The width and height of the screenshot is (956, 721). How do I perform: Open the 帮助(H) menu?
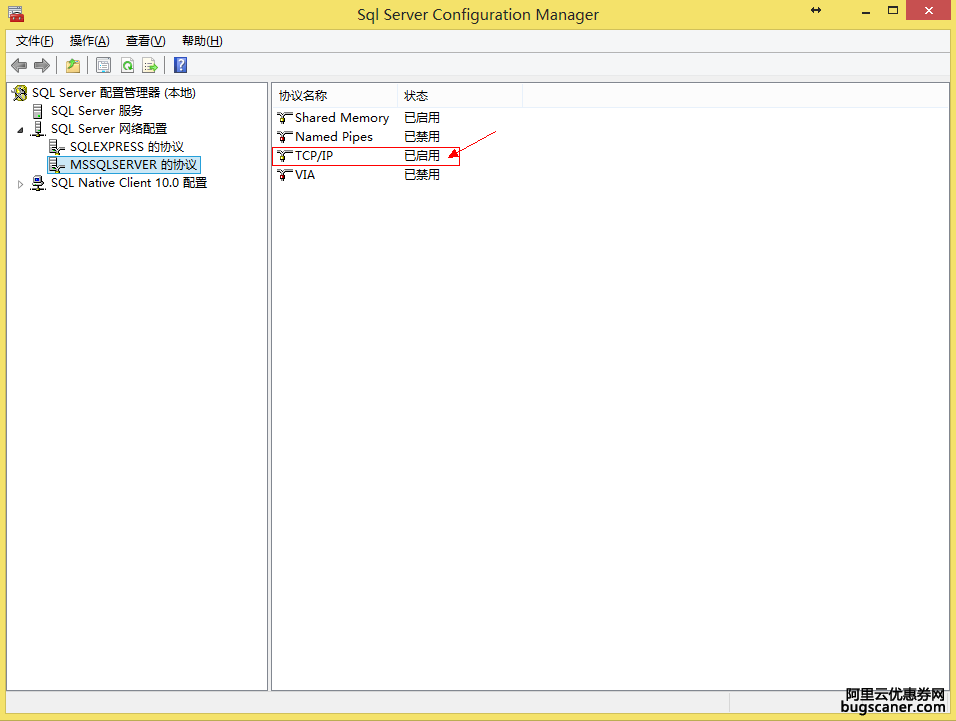point(202,41)
